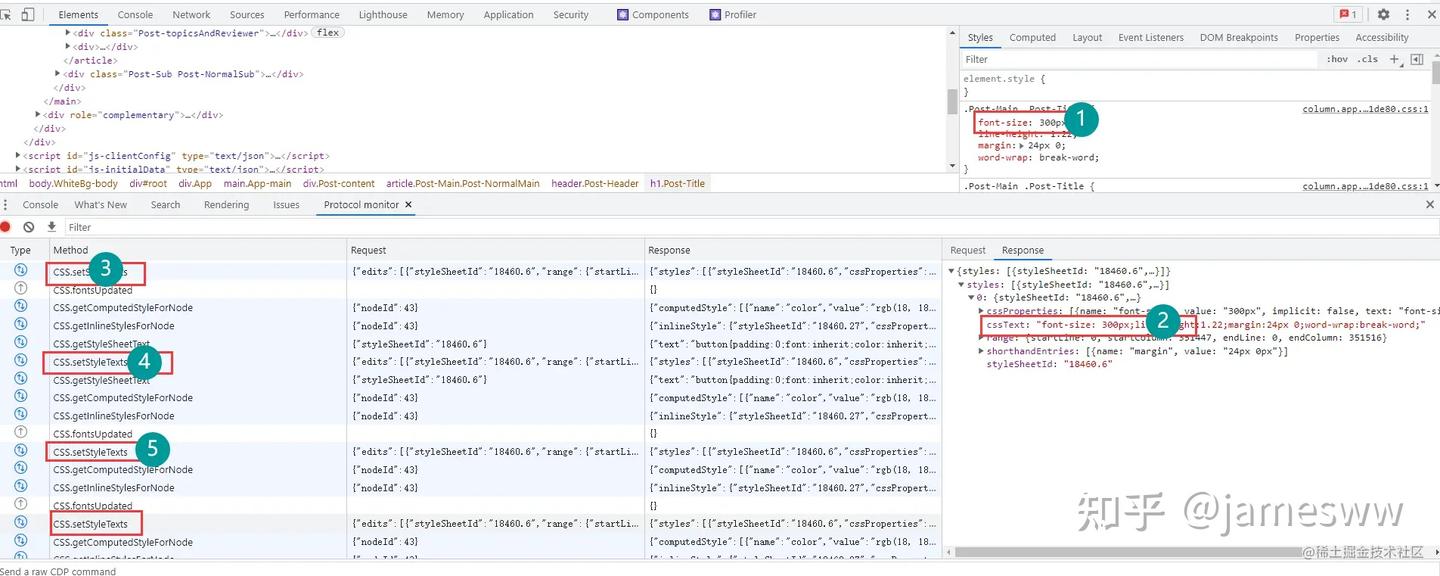Activate the inspect element picker icon

[x=7, y=15]
